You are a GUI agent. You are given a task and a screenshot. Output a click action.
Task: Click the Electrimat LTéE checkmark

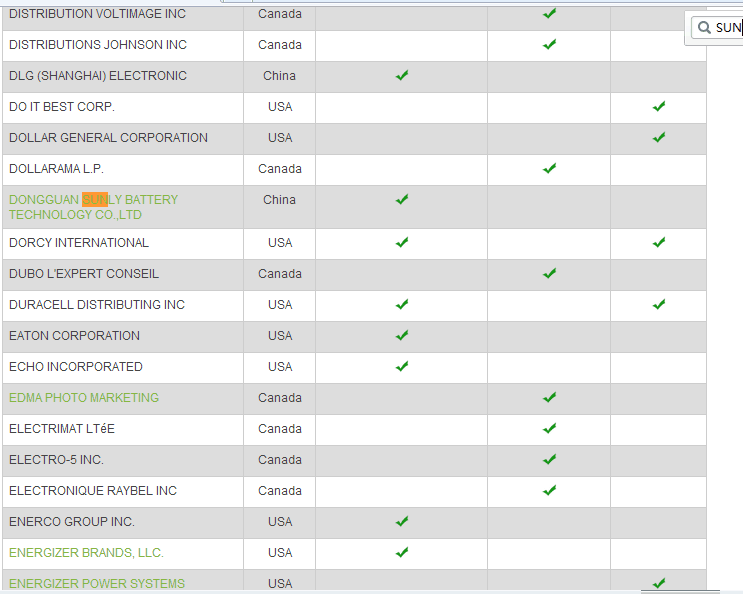(549, 429)
